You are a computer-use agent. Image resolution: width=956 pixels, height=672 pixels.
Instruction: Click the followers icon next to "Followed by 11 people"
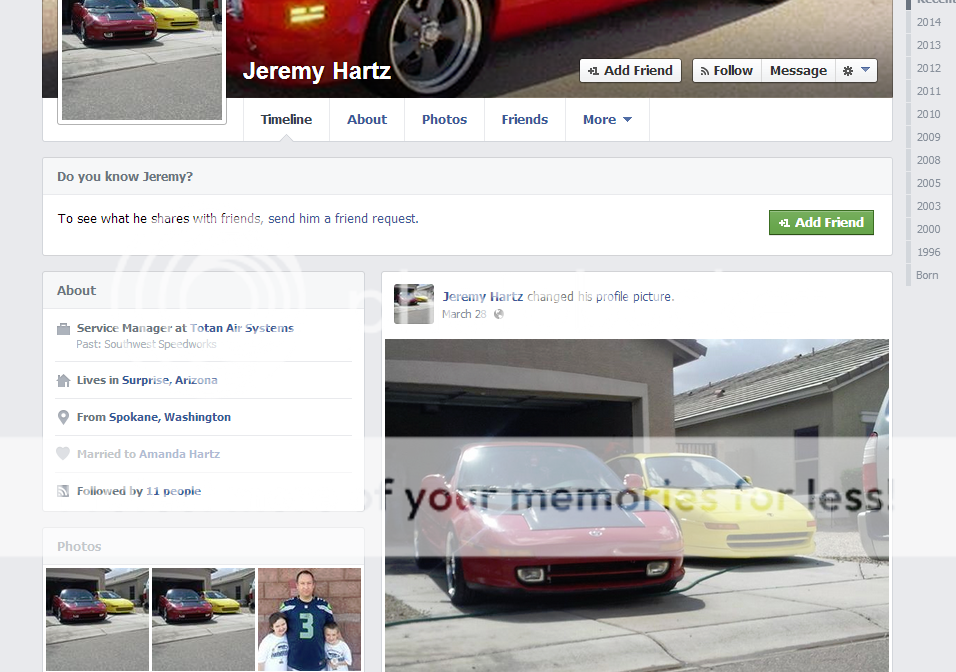point(64,490)
